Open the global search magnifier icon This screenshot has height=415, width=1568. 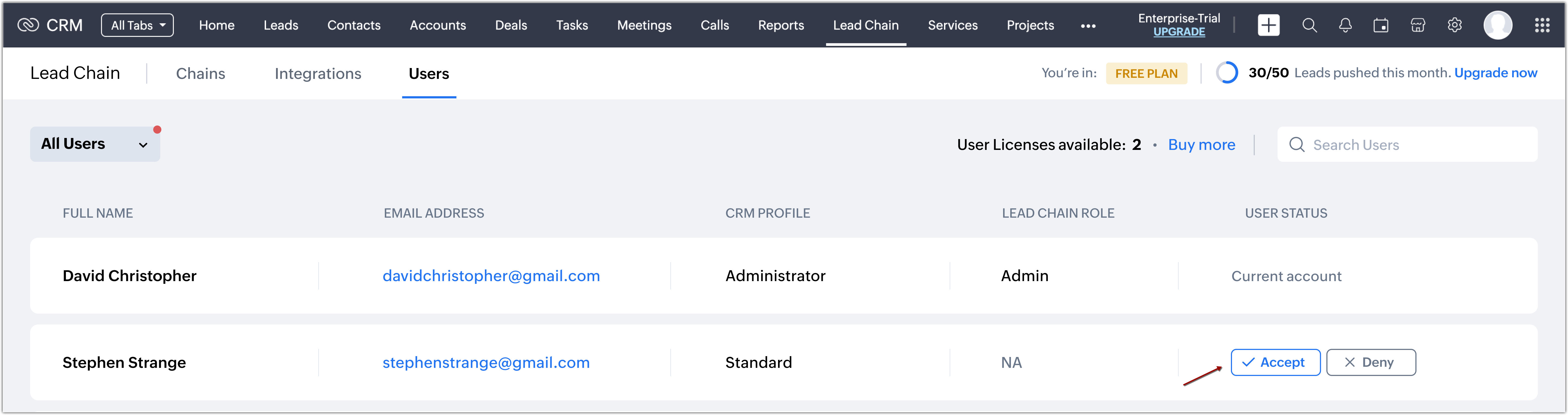(1309, 25)
